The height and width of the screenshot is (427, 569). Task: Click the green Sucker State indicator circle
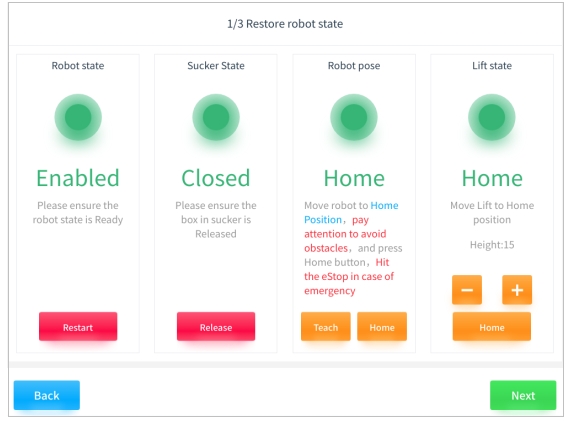(216, 117)
